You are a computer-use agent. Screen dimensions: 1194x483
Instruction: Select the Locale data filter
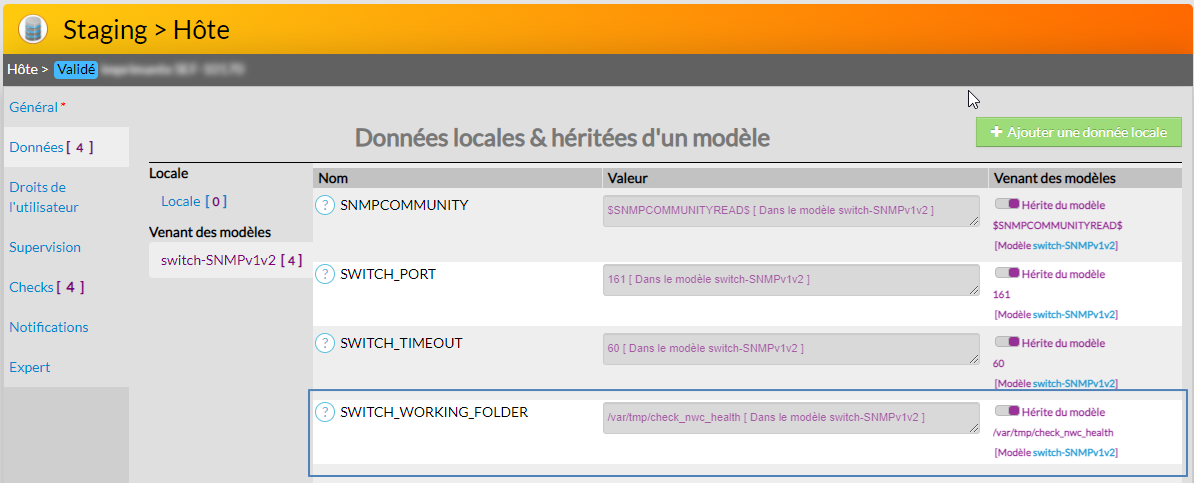[181, 201]
